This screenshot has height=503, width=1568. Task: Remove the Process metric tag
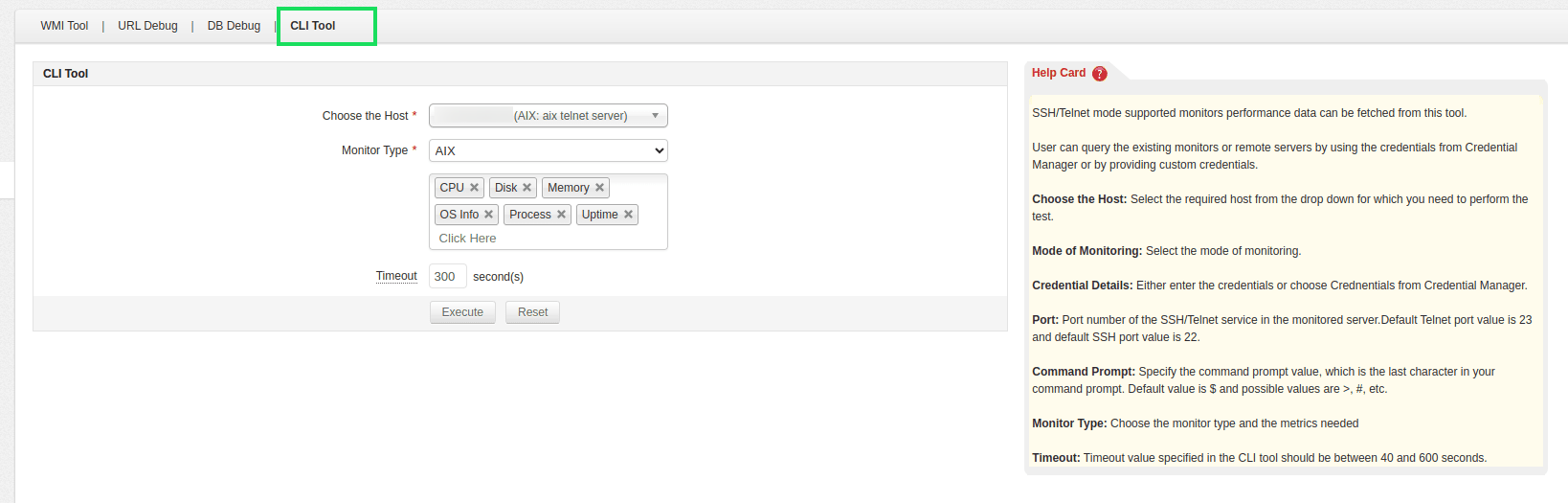click(x=561, y=215)
